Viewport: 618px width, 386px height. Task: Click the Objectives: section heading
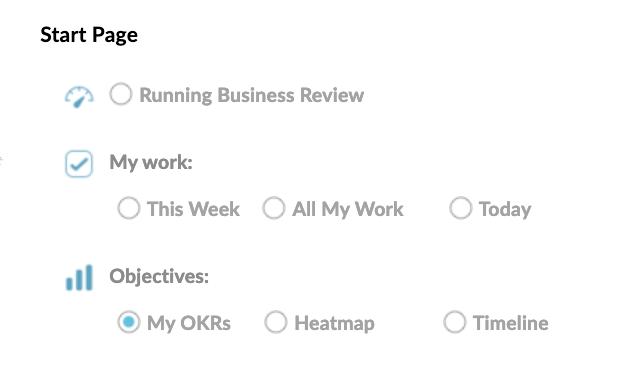(159, 276)
